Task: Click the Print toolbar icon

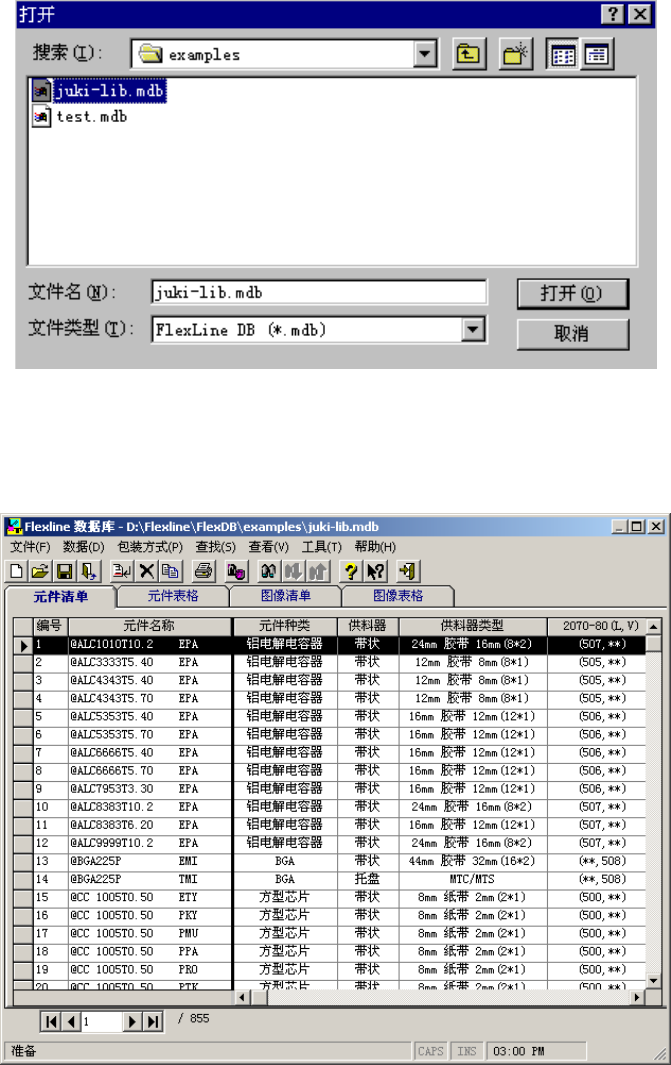Action: (203, 571)
